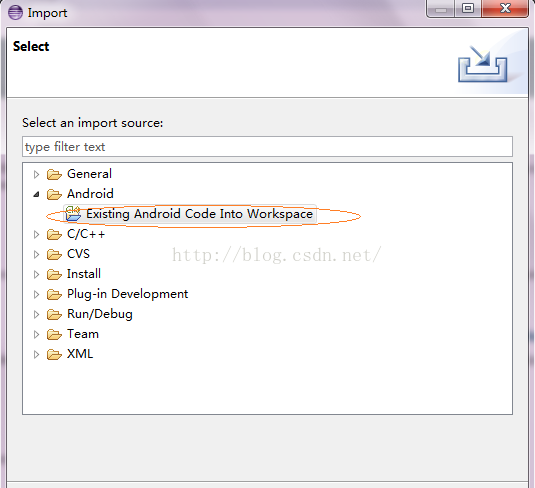Viewport: 535px width, 488px height.
Task: Click the Plug-in Development folder icon
Action: pos(54,294)
